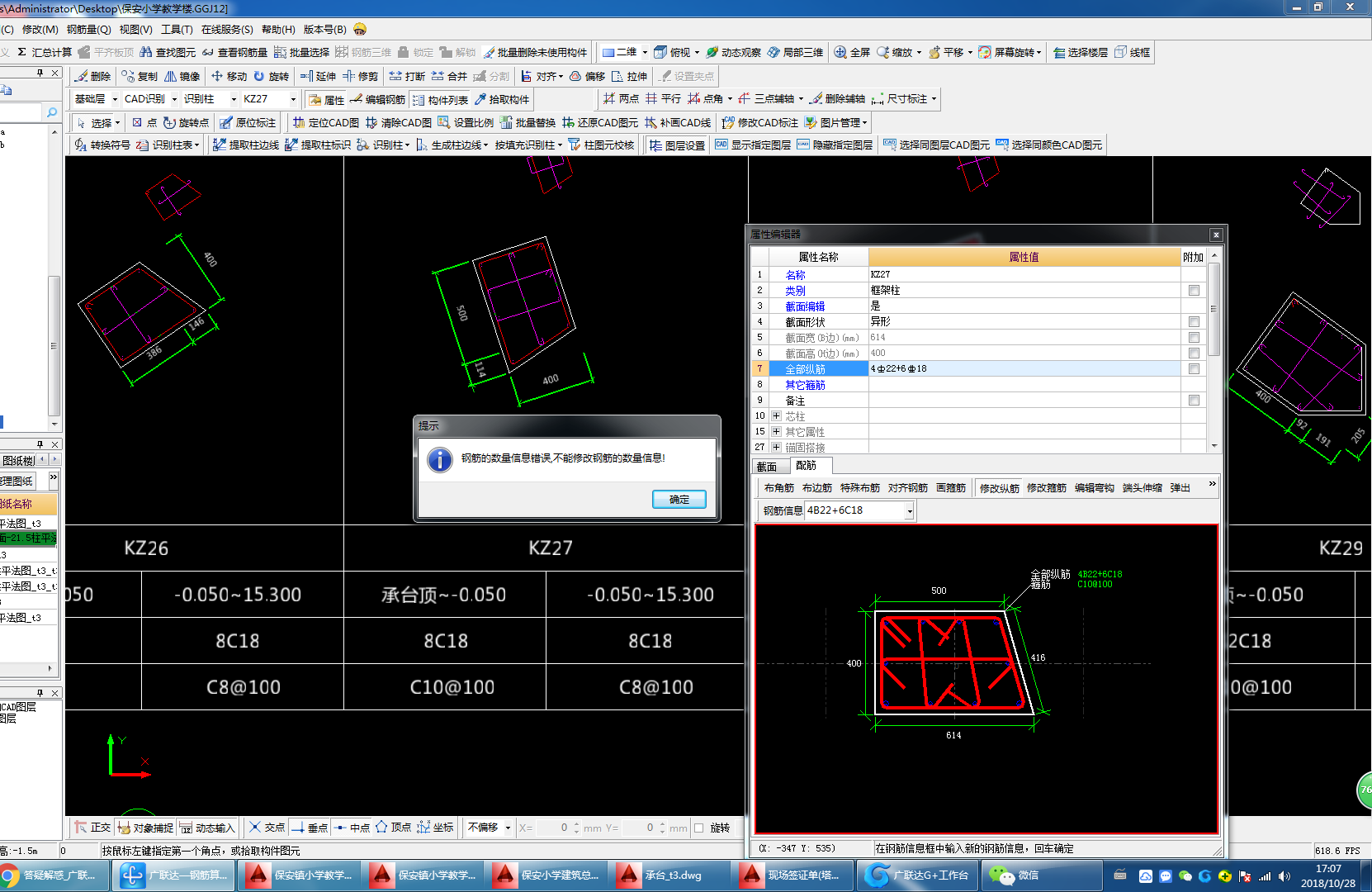Select the 复制 copy tool
The image size is (1372, 892).
pos(140,76)
